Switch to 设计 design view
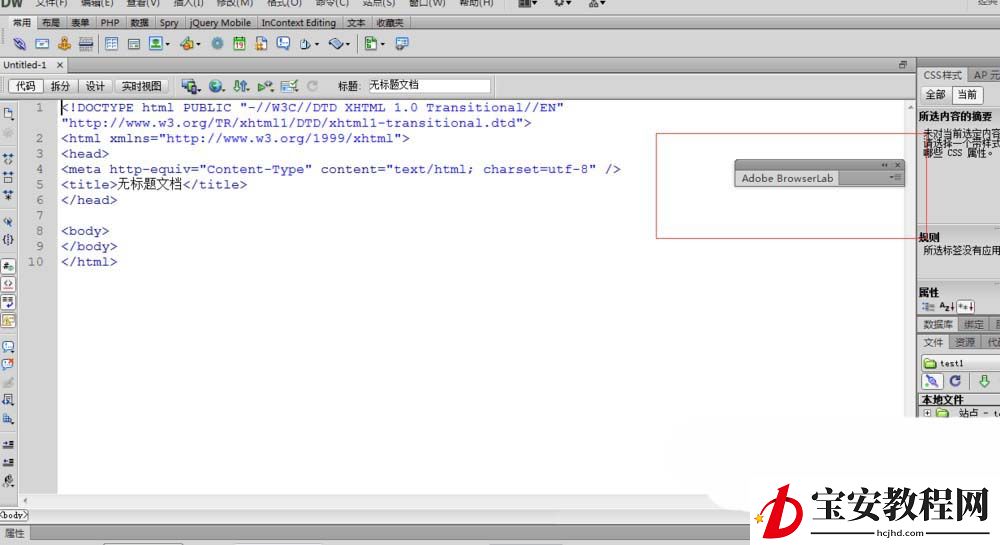1000x545 pixels. click(95, 86)
